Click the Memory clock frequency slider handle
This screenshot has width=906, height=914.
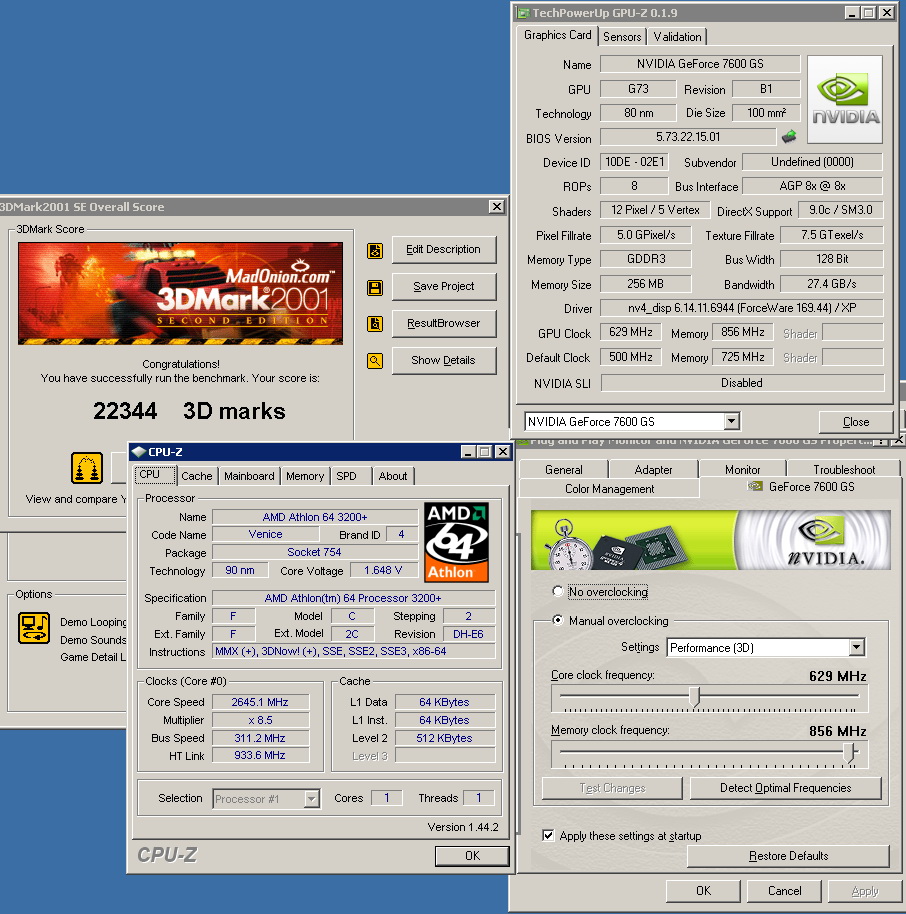click(x=850, y=752)
